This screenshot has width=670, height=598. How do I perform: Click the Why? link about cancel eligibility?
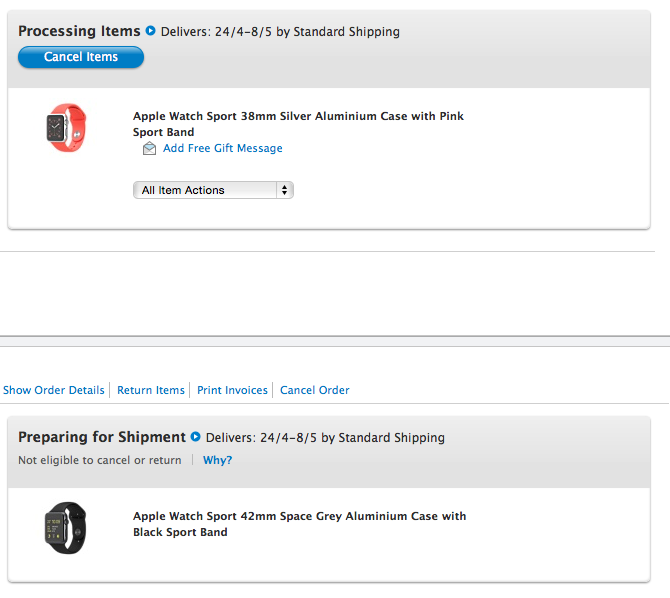(217, 460)
